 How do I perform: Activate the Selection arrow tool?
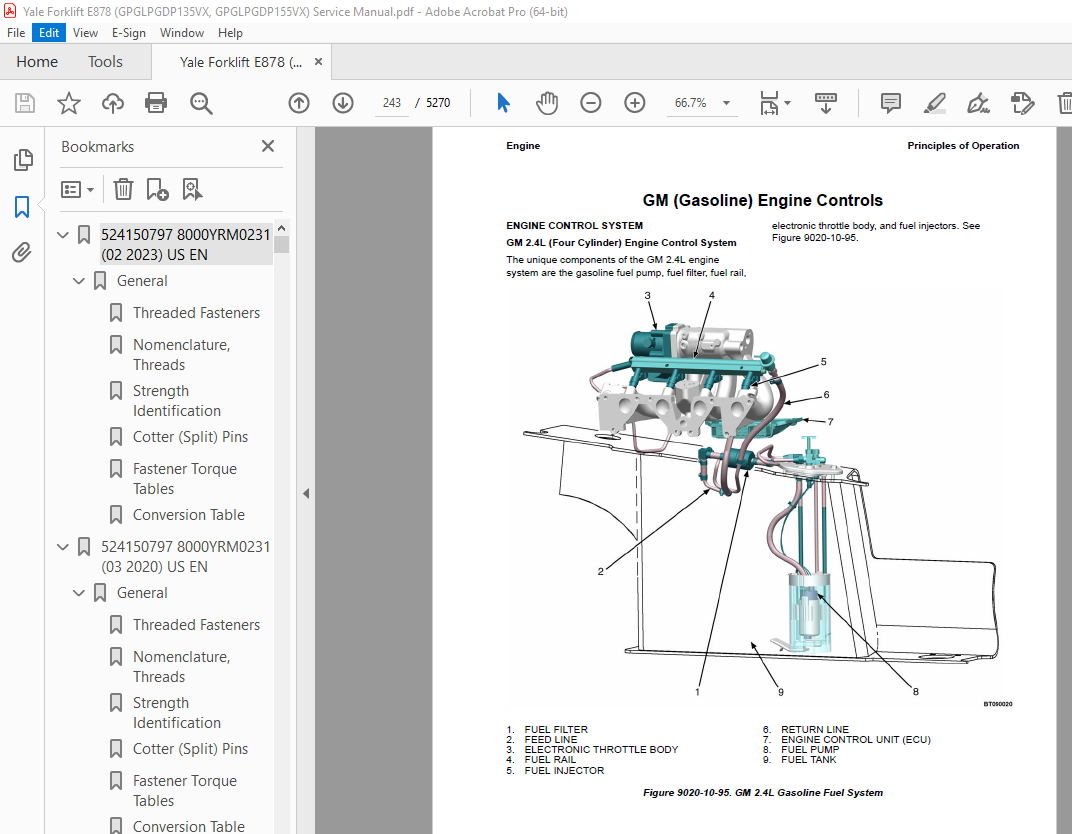503,103
